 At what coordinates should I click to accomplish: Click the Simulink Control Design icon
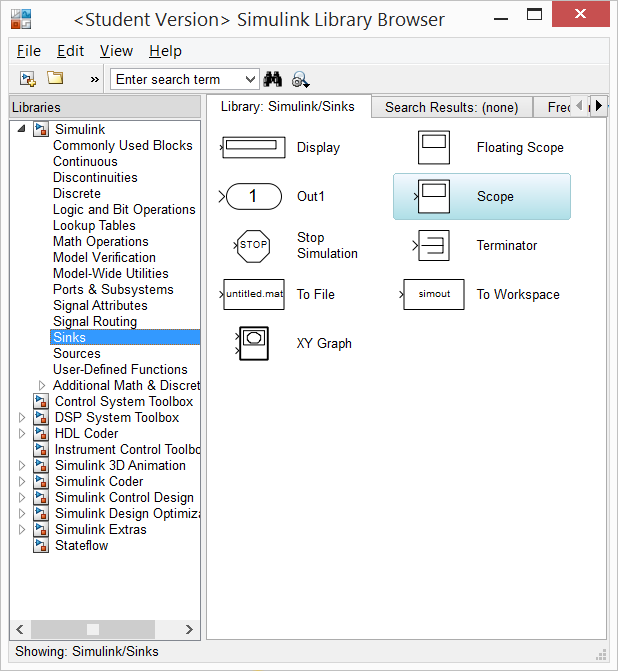(41, 497)
